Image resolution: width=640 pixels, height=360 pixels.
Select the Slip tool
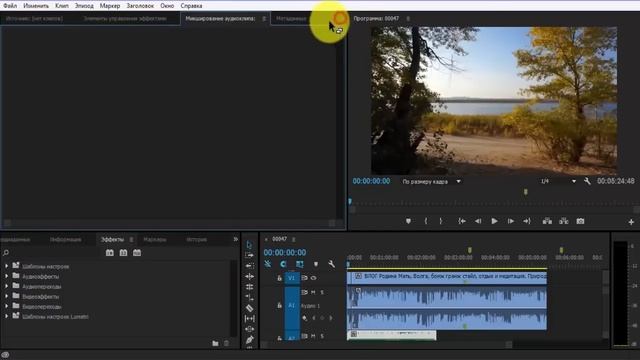tap(249, 318)
